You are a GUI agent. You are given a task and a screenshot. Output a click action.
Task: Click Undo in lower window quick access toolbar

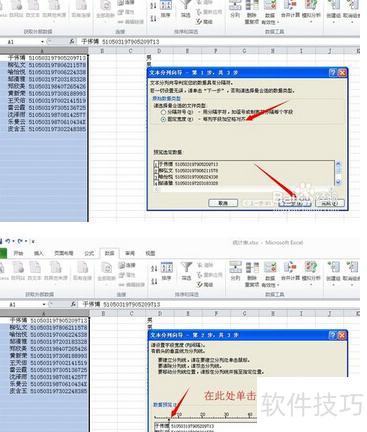coord(8,241)
